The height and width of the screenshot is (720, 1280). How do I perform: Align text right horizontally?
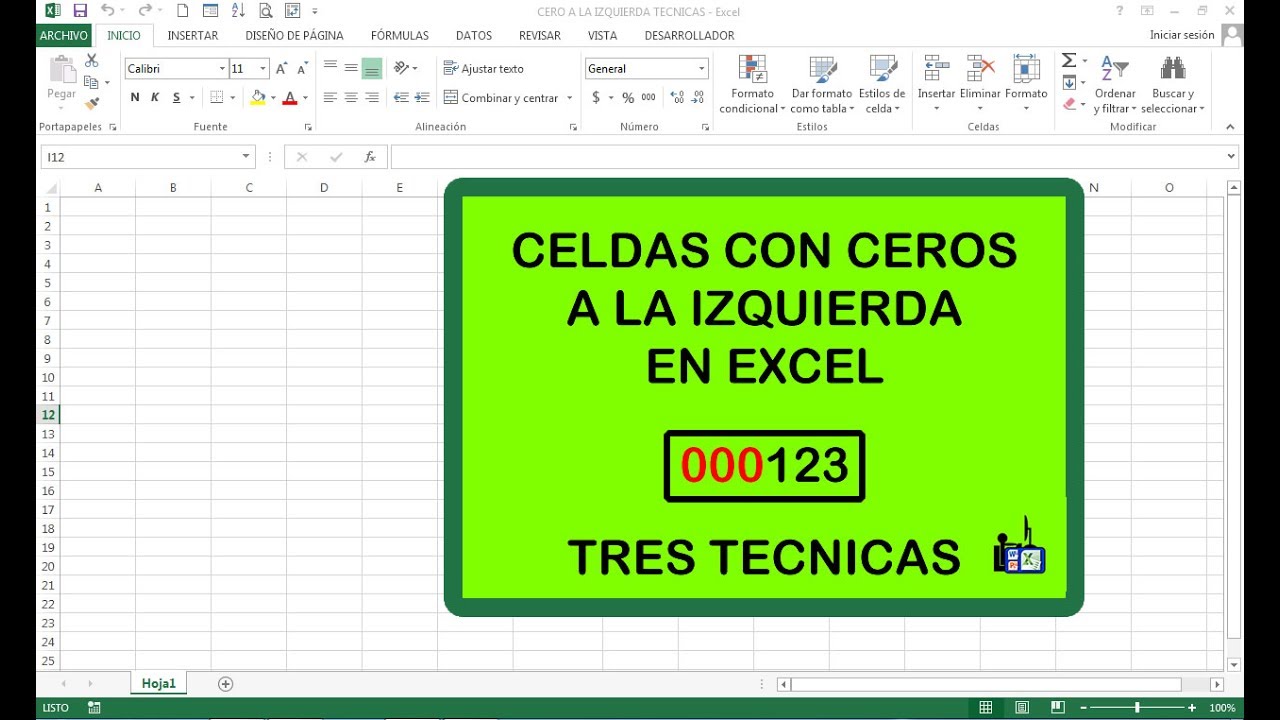click(x=372, y=98)
